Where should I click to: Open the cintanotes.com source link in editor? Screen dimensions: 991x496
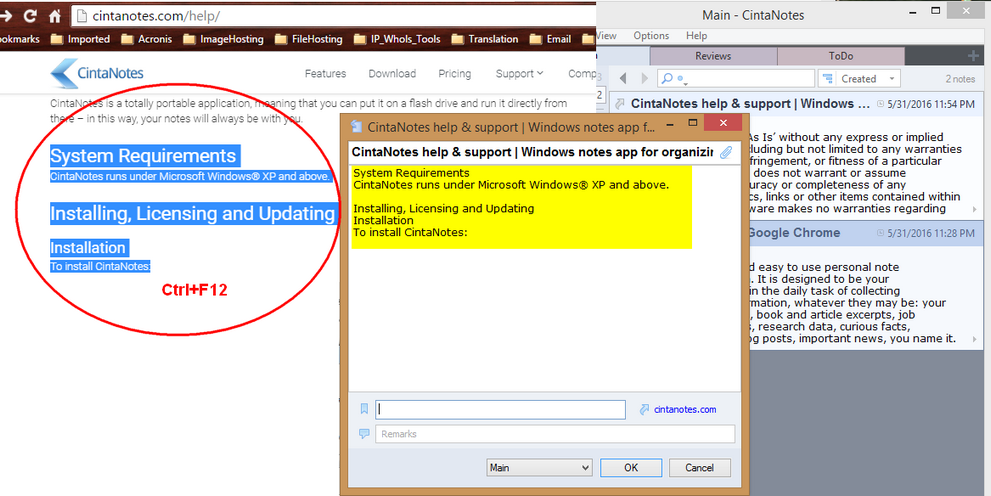(x=685, y=409)
